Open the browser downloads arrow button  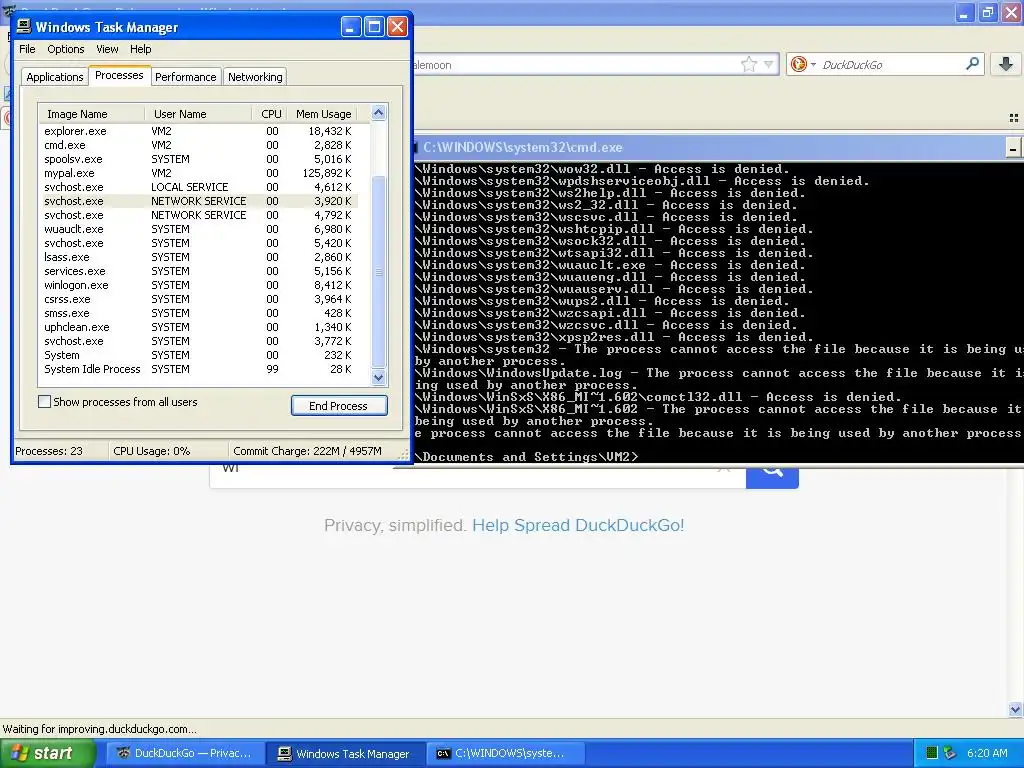coord(1006,64)
